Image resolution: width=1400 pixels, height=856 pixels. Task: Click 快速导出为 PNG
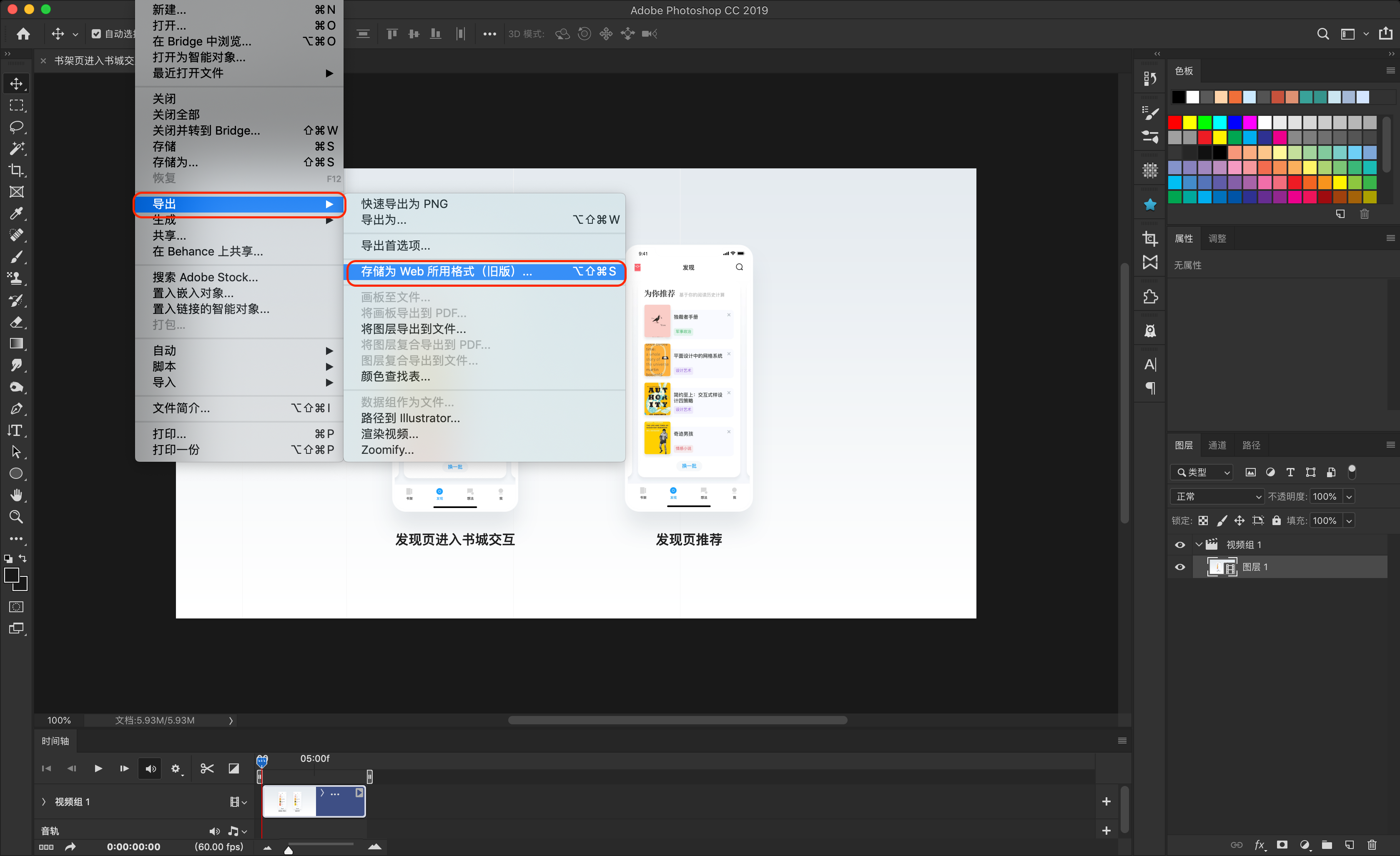click(404, 204)
